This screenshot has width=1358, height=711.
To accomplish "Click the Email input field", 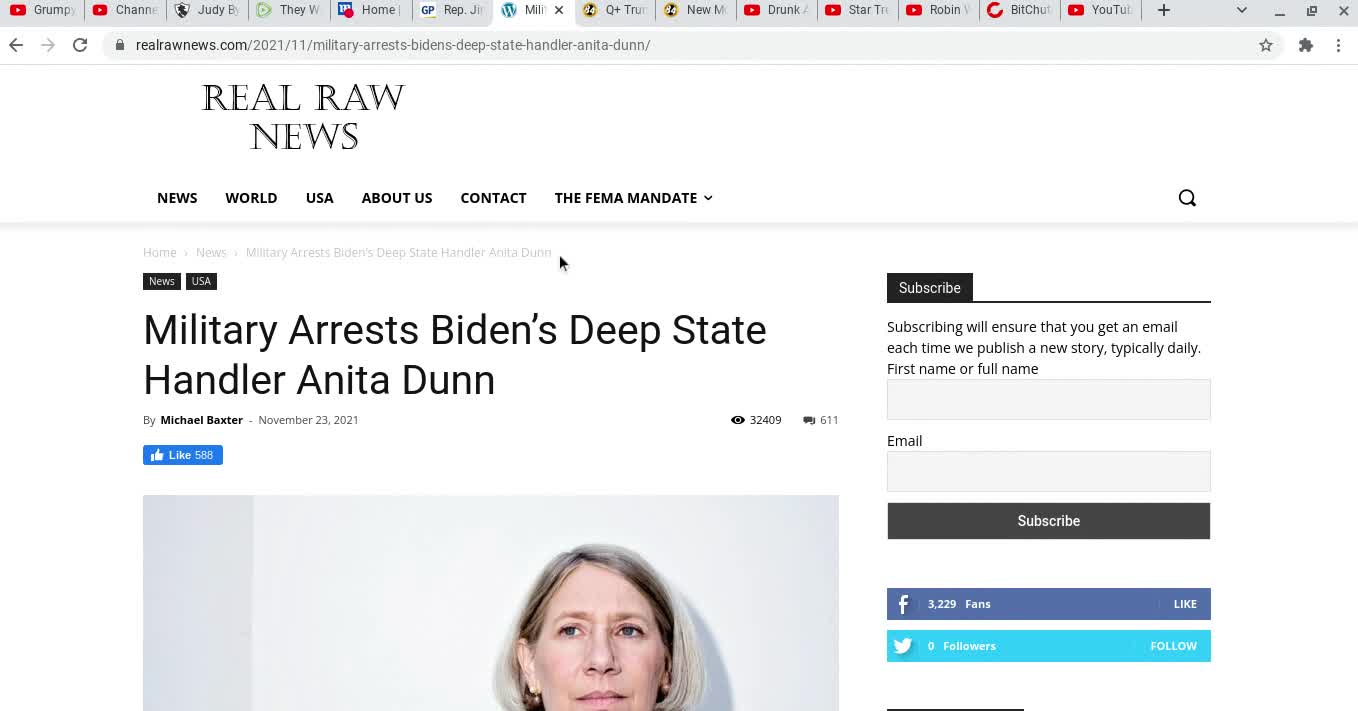I will coord(1048,471).
